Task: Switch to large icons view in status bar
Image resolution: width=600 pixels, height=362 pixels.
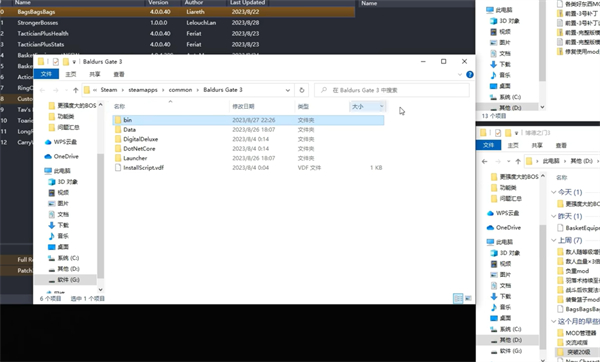Action: click(x=468, y=298)
